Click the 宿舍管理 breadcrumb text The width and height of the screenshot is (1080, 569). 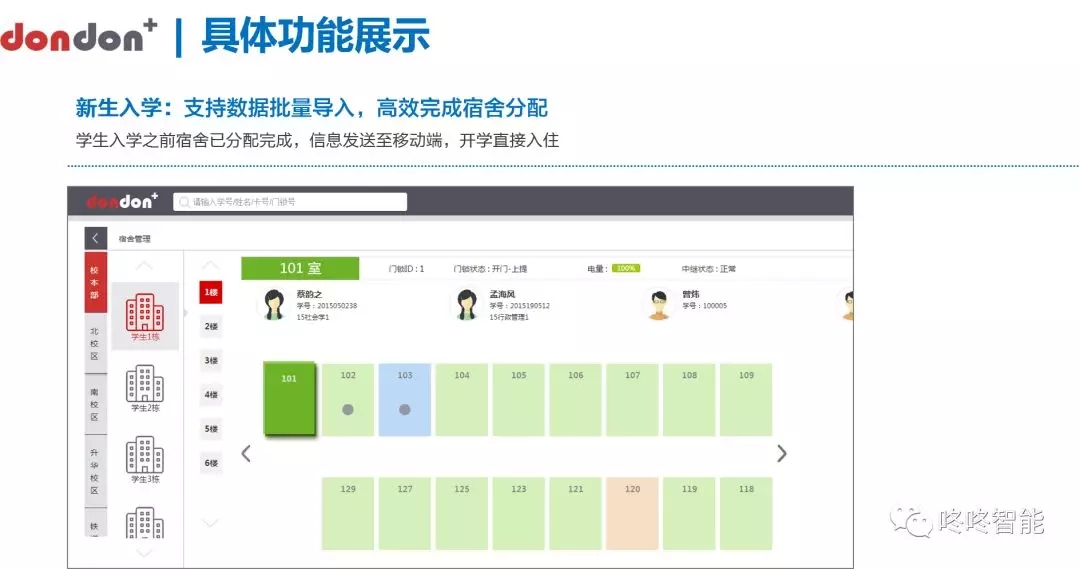[134, 239]
